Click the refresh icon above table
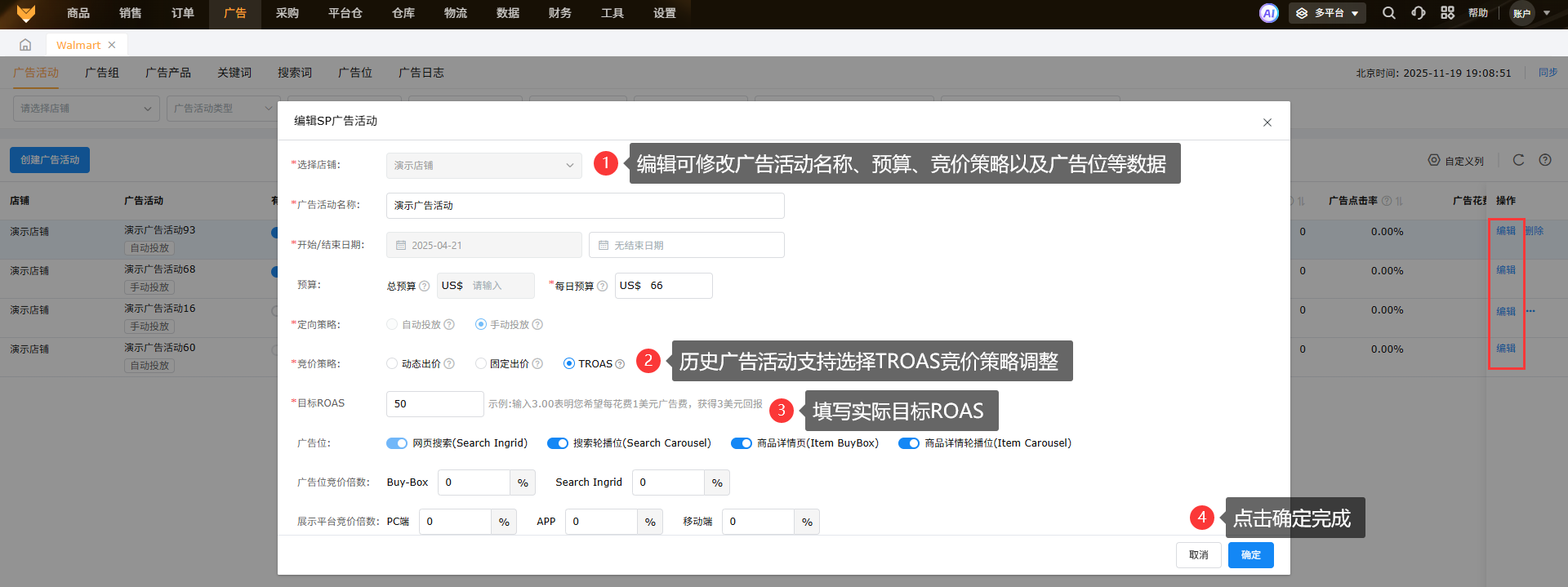The width and height of the screenshot is (1568, 587). [x=1518, y=160]
